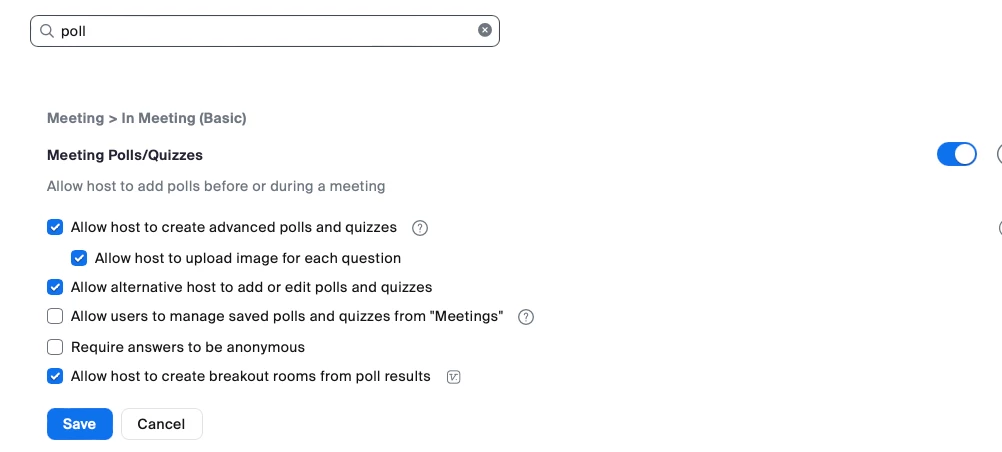The width and height of the screenshot is (1002, 452).
Task: Click the "Meeting Polls/Quizzes" heading
Action: pyautogui.click(x=125, y=155)
